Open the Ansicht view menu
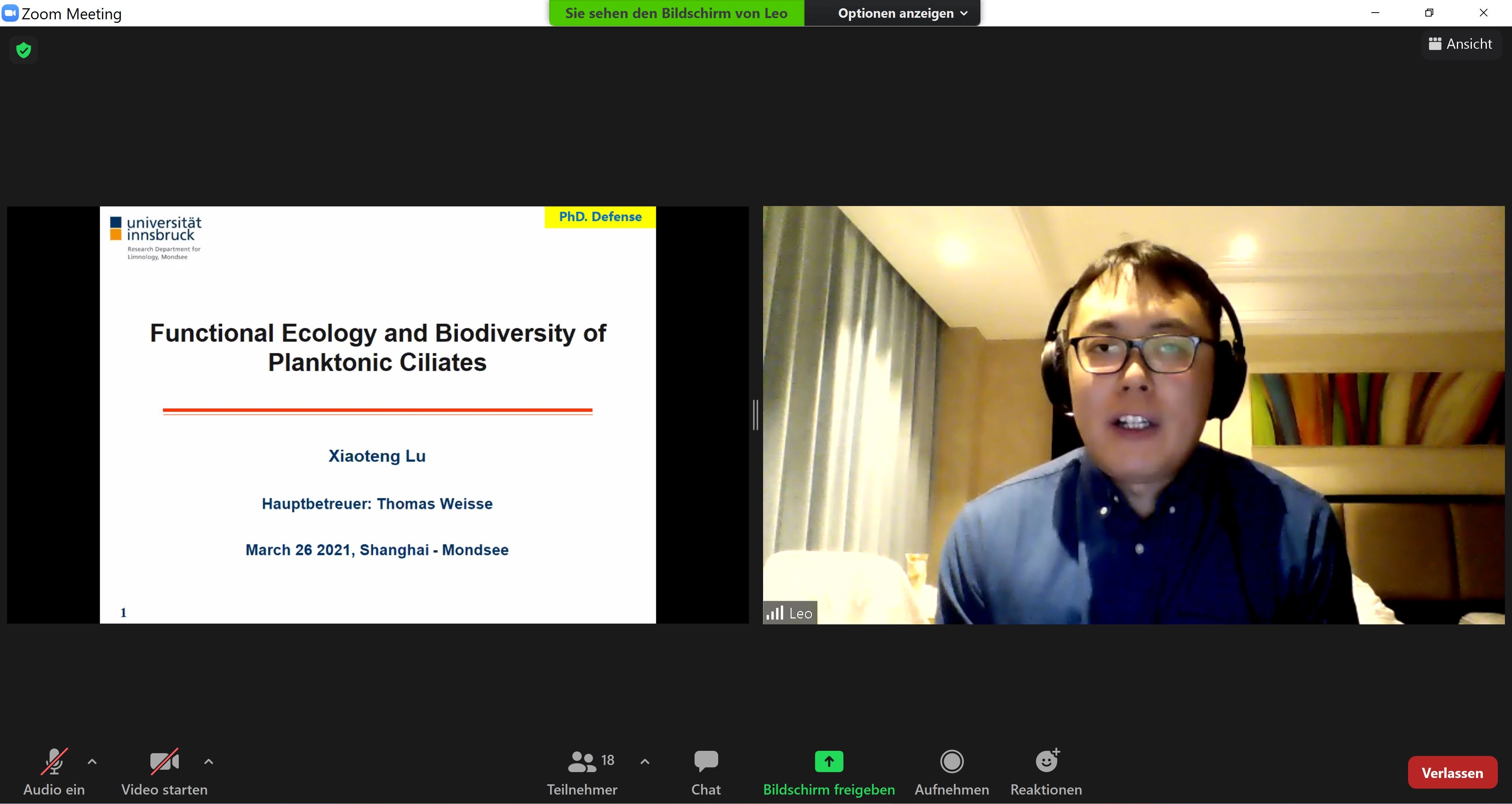 (1460, 44)
